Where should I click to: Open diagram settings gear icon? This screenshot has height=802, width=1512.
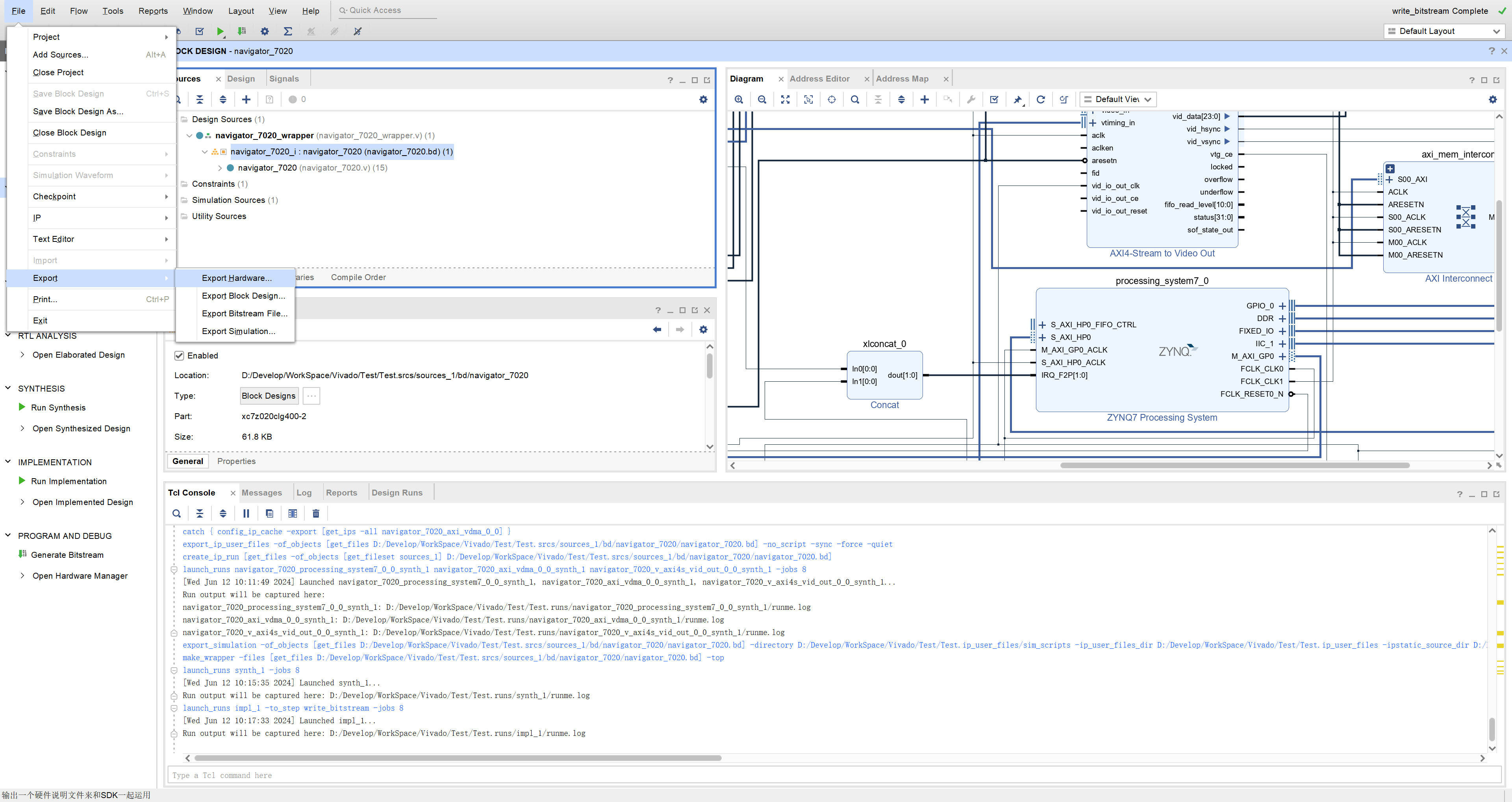[1493, 99]
